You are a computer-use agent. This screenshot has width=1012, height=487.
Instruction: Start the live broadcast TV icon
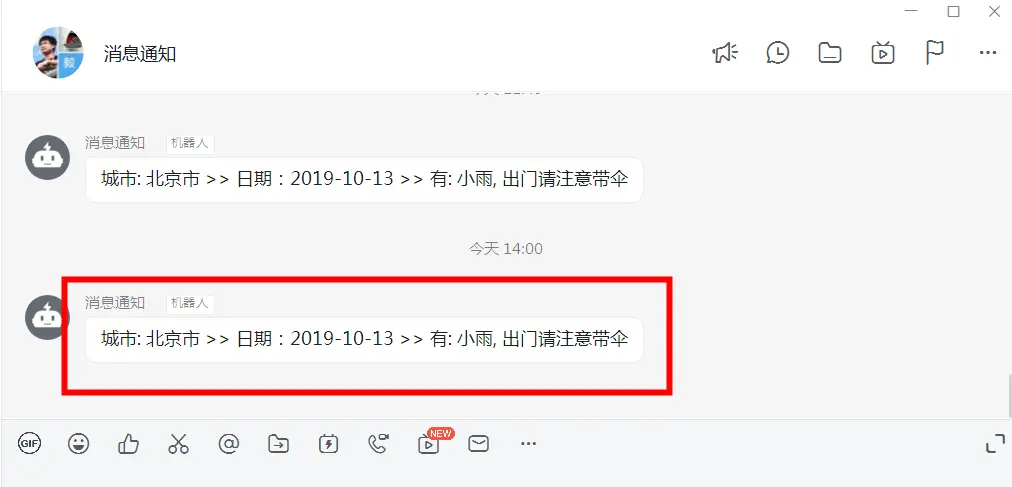point(882,52)
